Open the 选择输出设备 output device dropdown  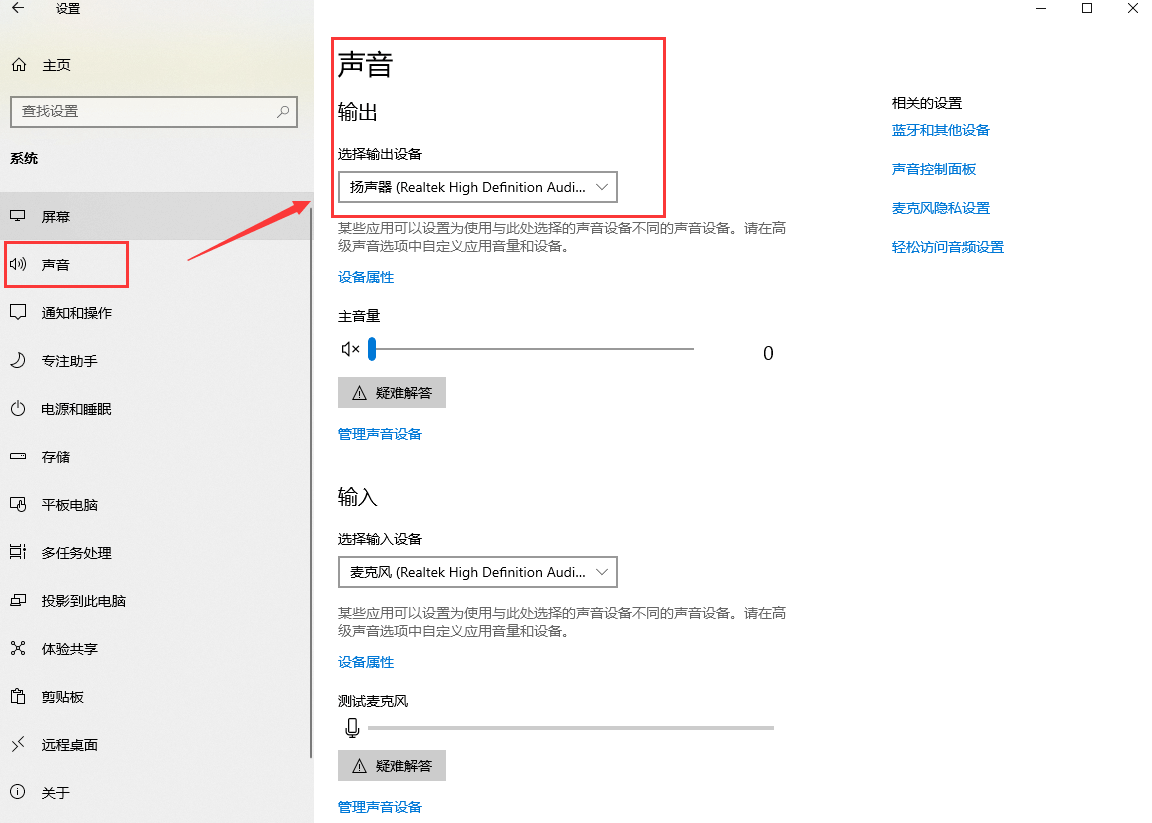[477, 186]
